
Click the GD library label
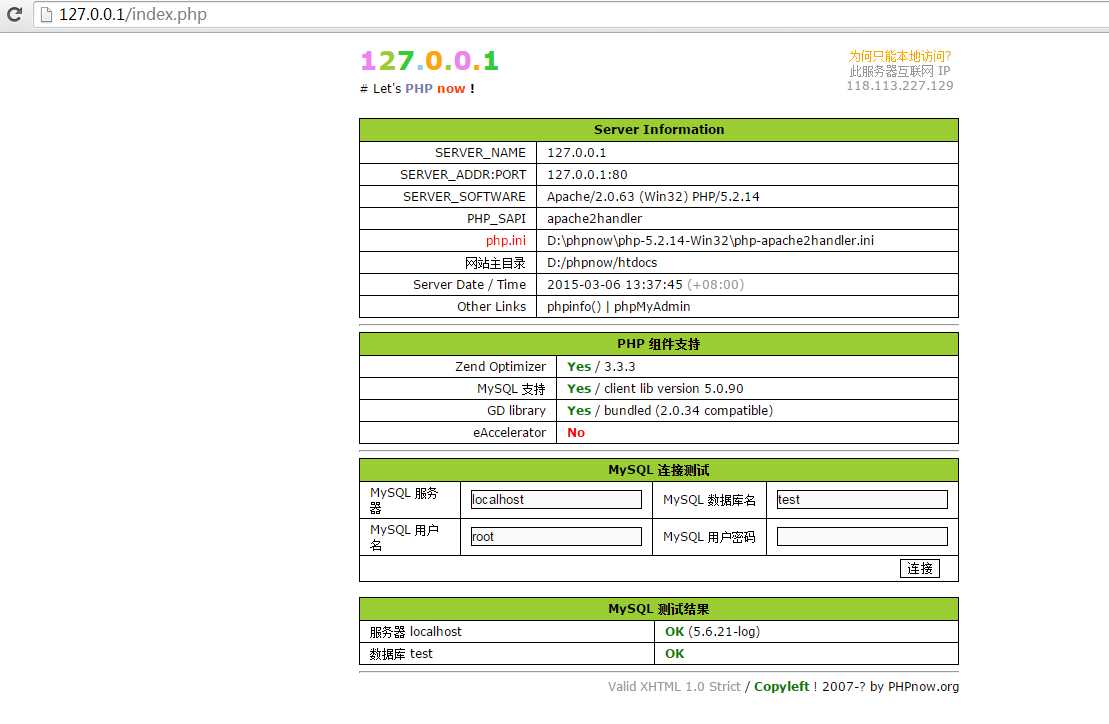tap(516, 410)
